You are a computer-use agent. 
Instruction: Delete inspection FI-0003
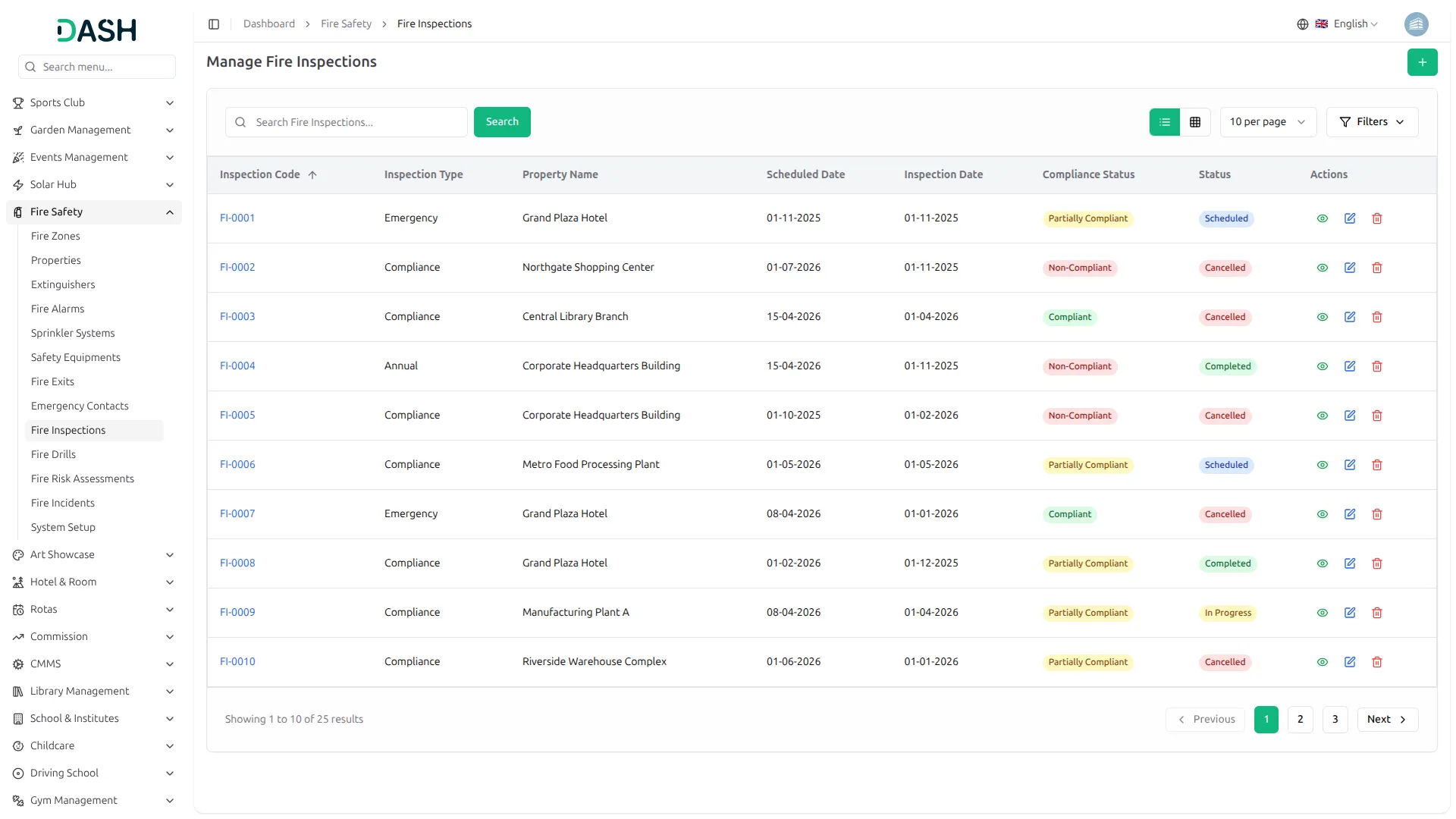(1376, 317)
